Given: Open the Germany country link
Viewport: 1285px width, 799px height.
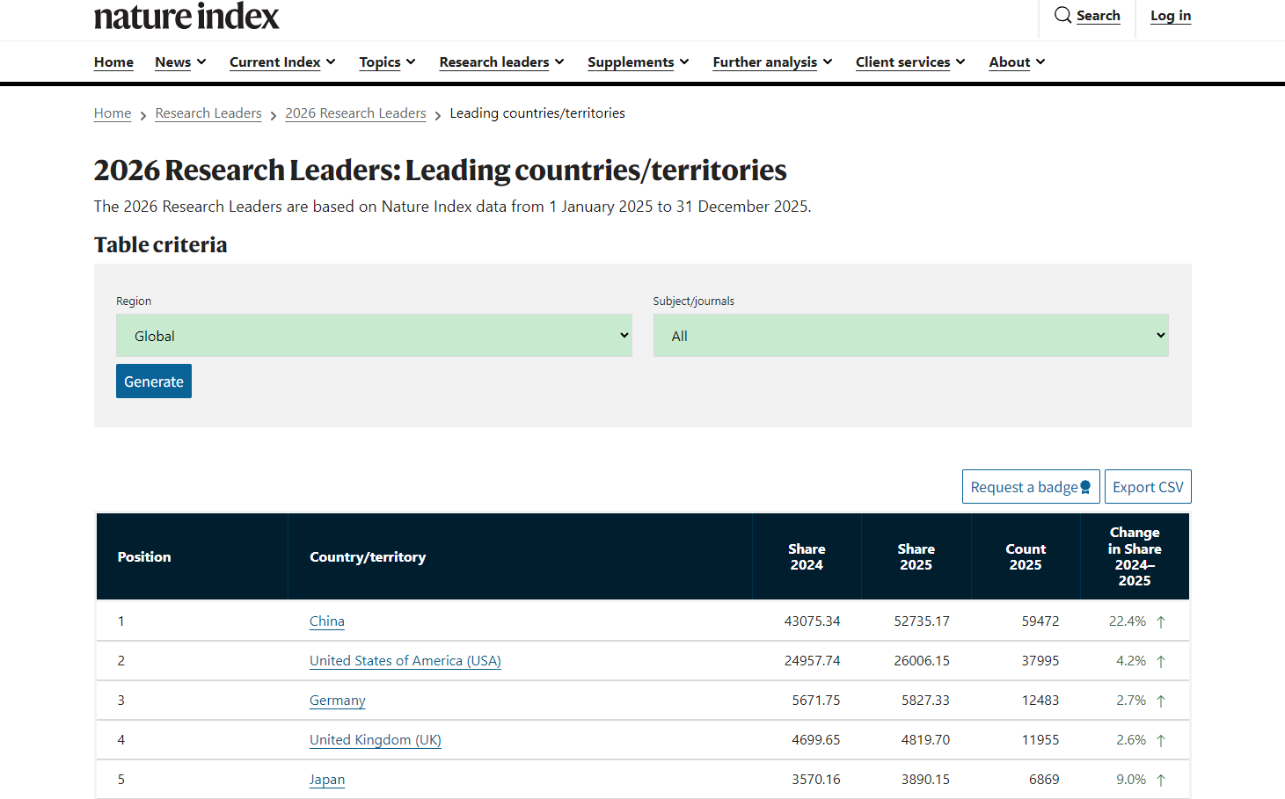Looking at the screenshot, I should coord(337,701).
